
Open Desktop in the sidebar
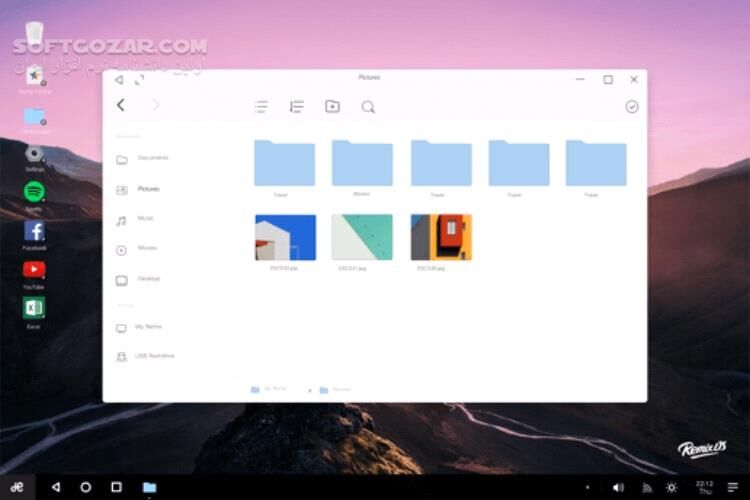click(x=138, y=280)
